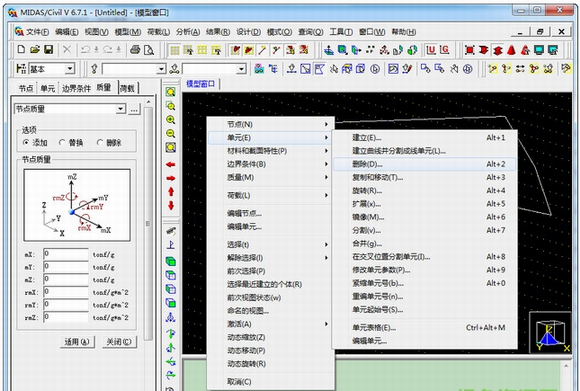
Task: Click the yellow grid icon in toolbar
Action: pos(175,50)
